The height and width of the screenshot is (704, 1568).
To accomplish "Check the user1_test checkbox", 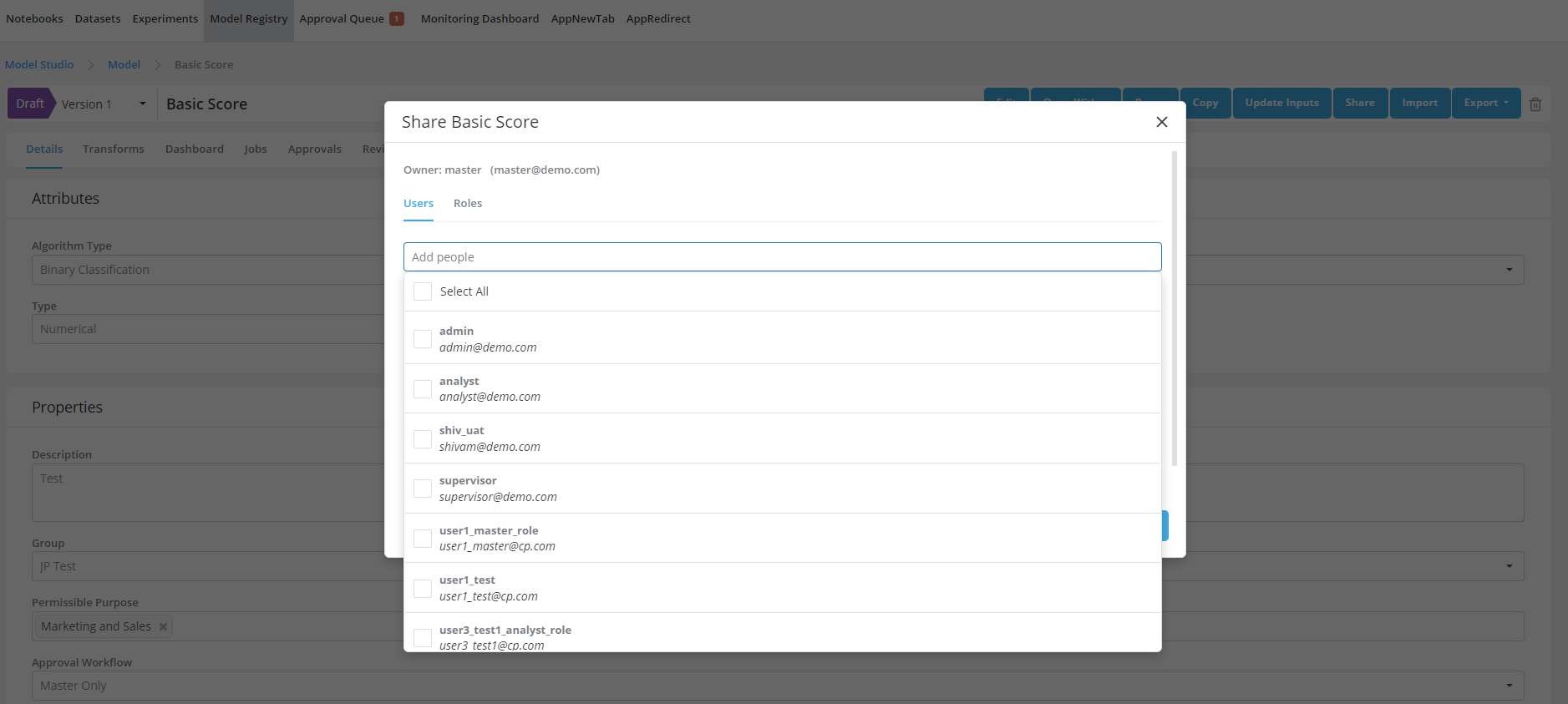I will pyautogui.click(x=423, y=588).
